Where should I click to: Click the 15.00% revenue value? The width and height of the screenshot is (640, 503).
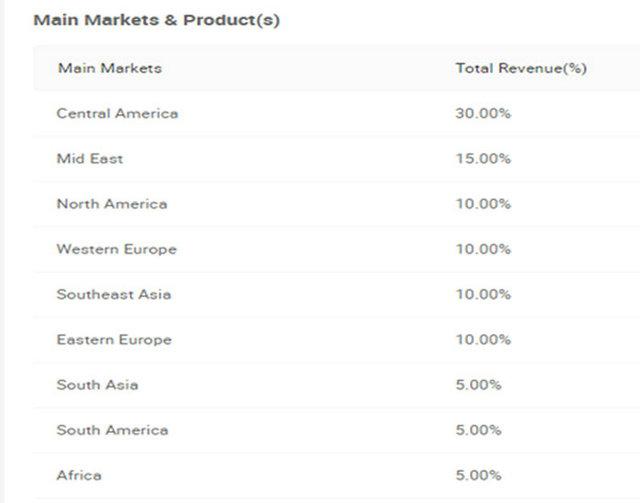(483, 158)
